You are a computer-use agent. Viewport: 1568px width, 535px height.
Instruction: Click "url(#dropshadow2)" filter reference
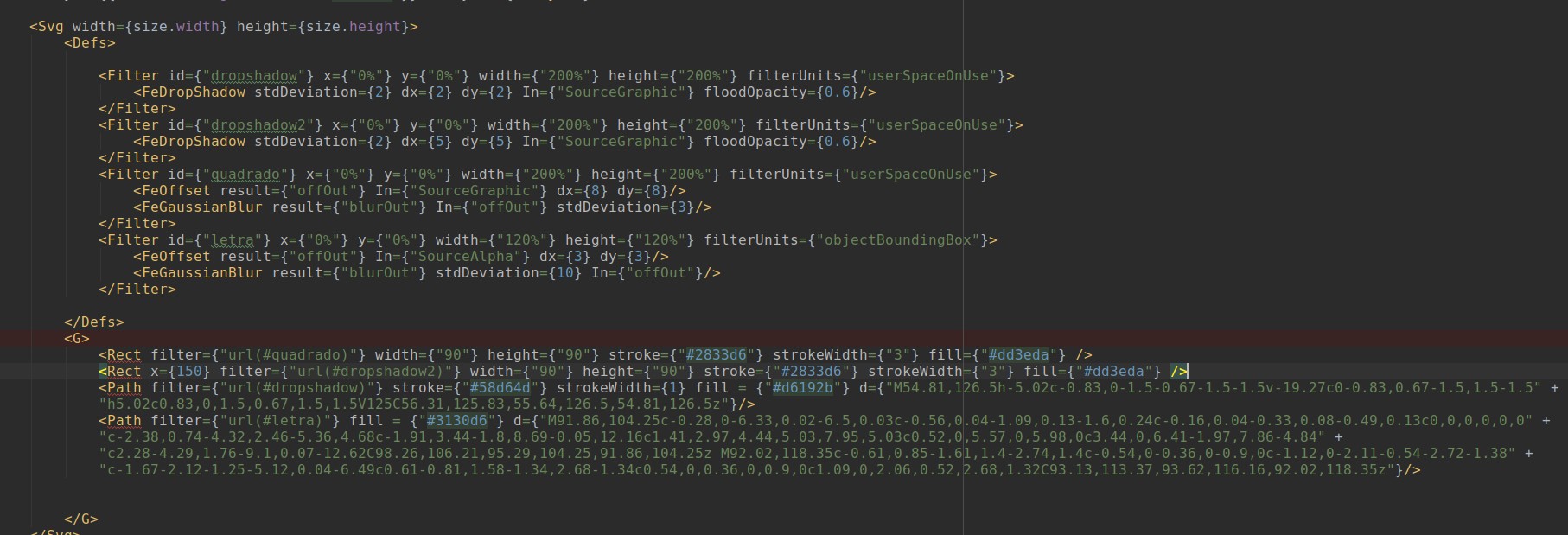click(370, 372)
